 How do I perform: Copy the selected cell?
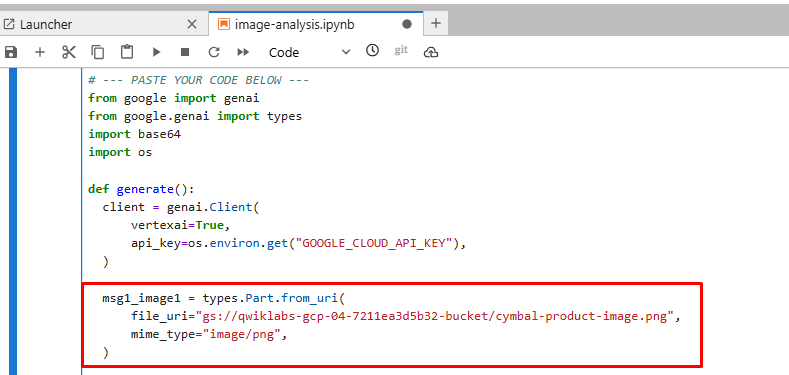[x=98, y=52]
